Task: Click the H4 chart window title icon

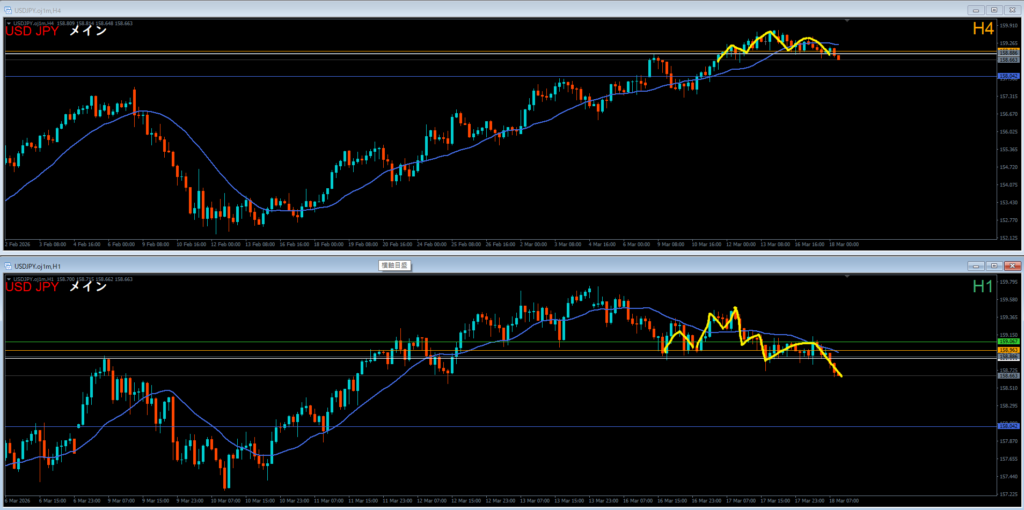Action: click(x=8, y=9)
